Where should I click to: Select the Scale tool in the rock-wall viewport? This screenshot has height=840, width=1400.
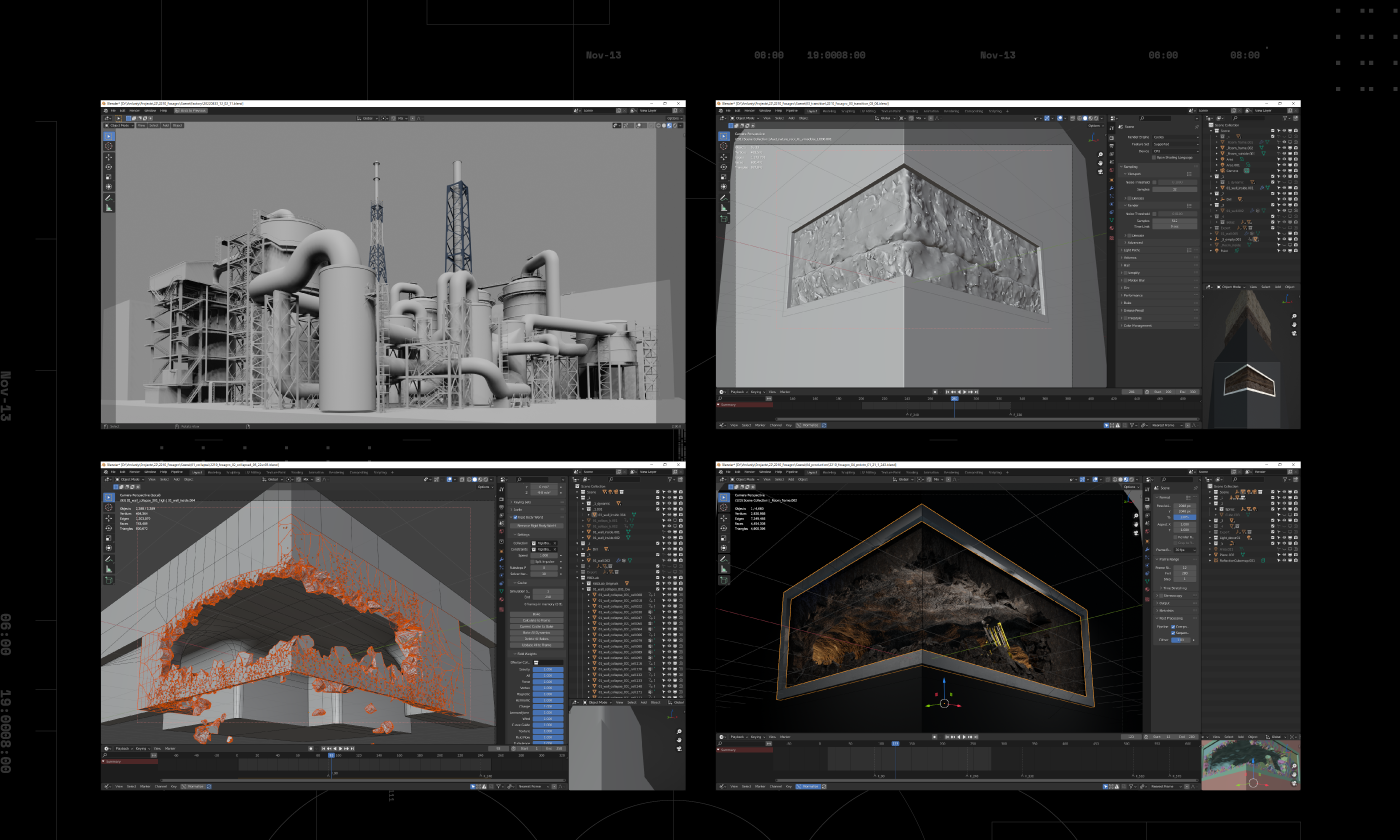(724, 176)
